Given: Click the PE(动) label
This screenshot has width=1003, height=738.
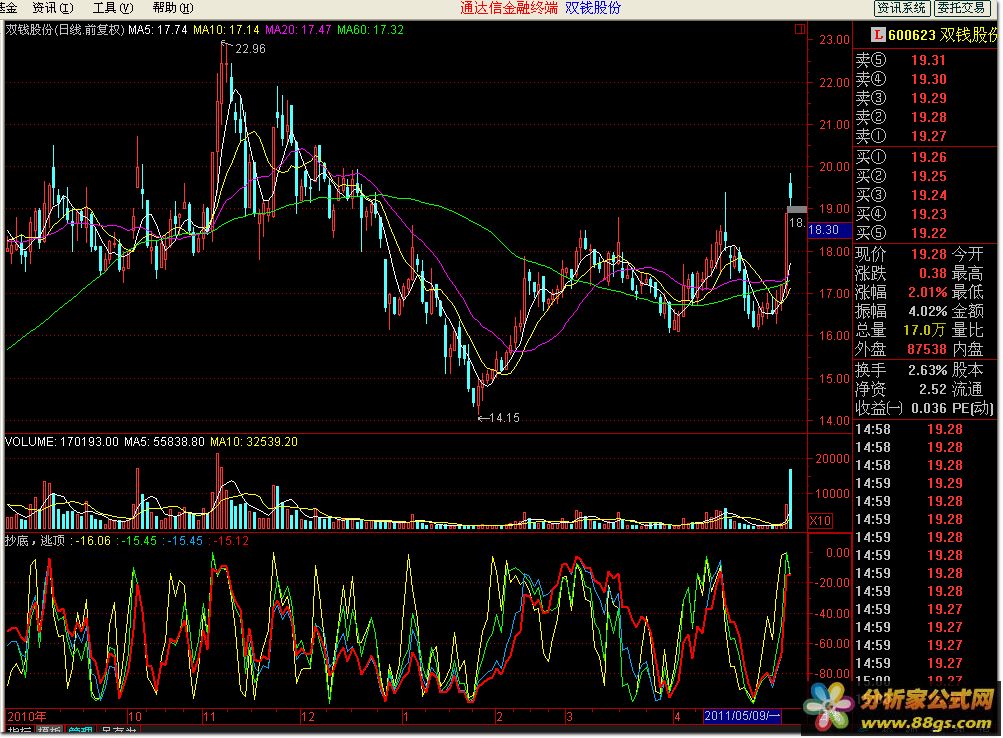Looking at the screenshot, I should click(x=973, y=409).
